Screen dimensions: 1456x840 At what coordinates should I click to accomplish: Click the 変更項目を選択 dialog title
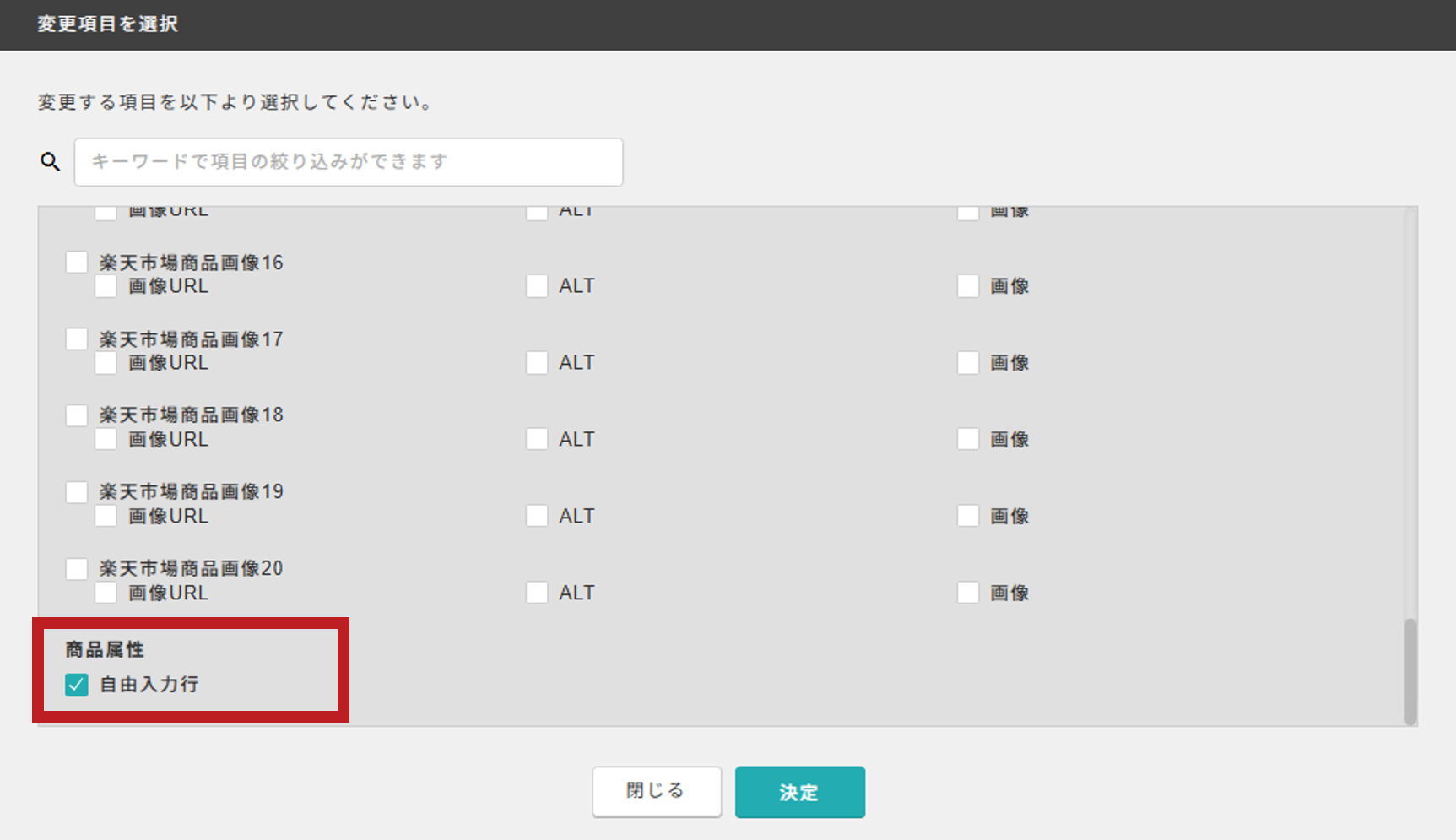(x=108, y=24)
